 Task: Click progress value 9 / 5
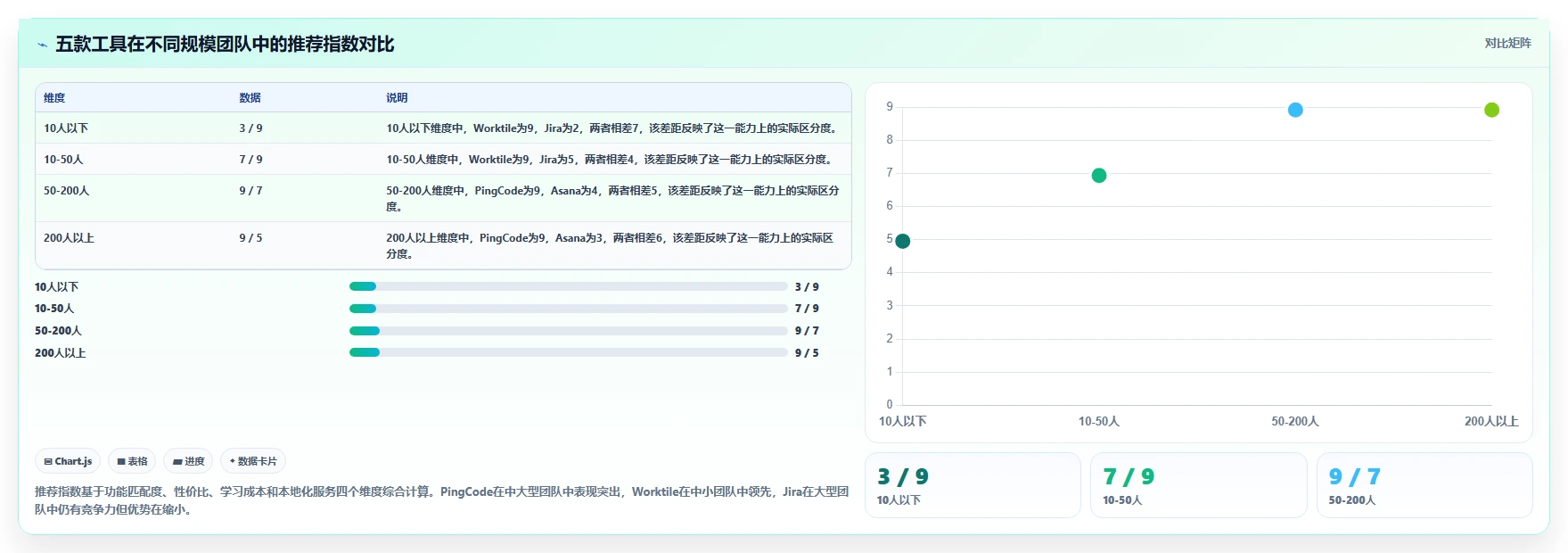(807, 353)
